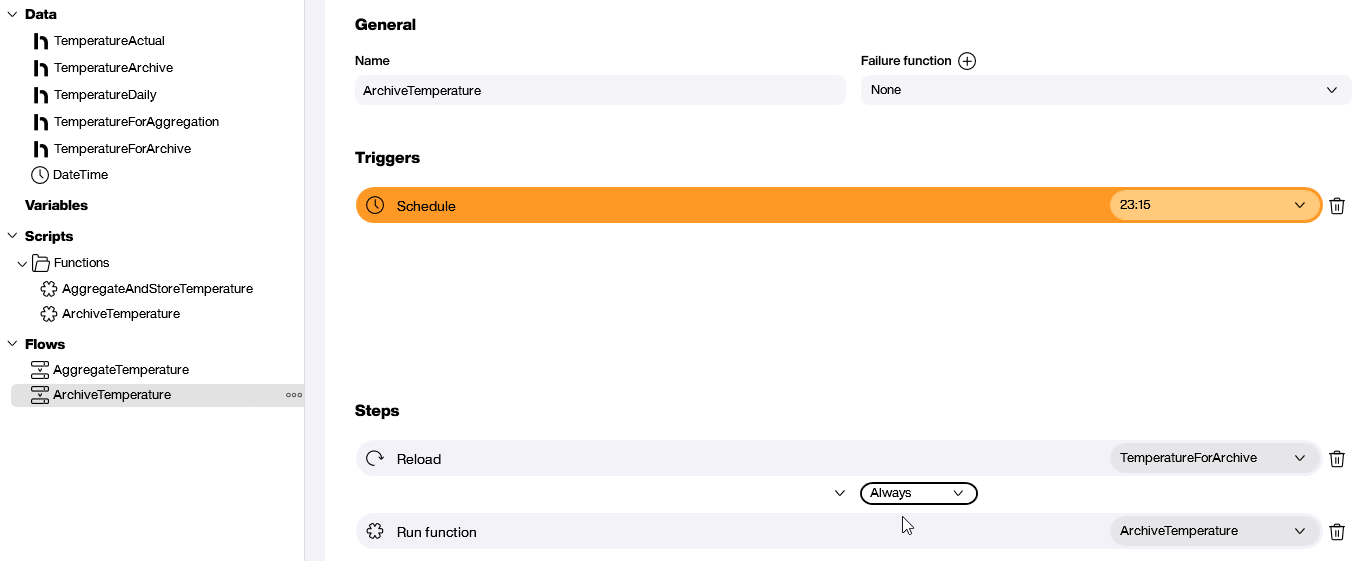
Task: Click the Schedule trigger clock icon
Action: click(x=375, y=206)
